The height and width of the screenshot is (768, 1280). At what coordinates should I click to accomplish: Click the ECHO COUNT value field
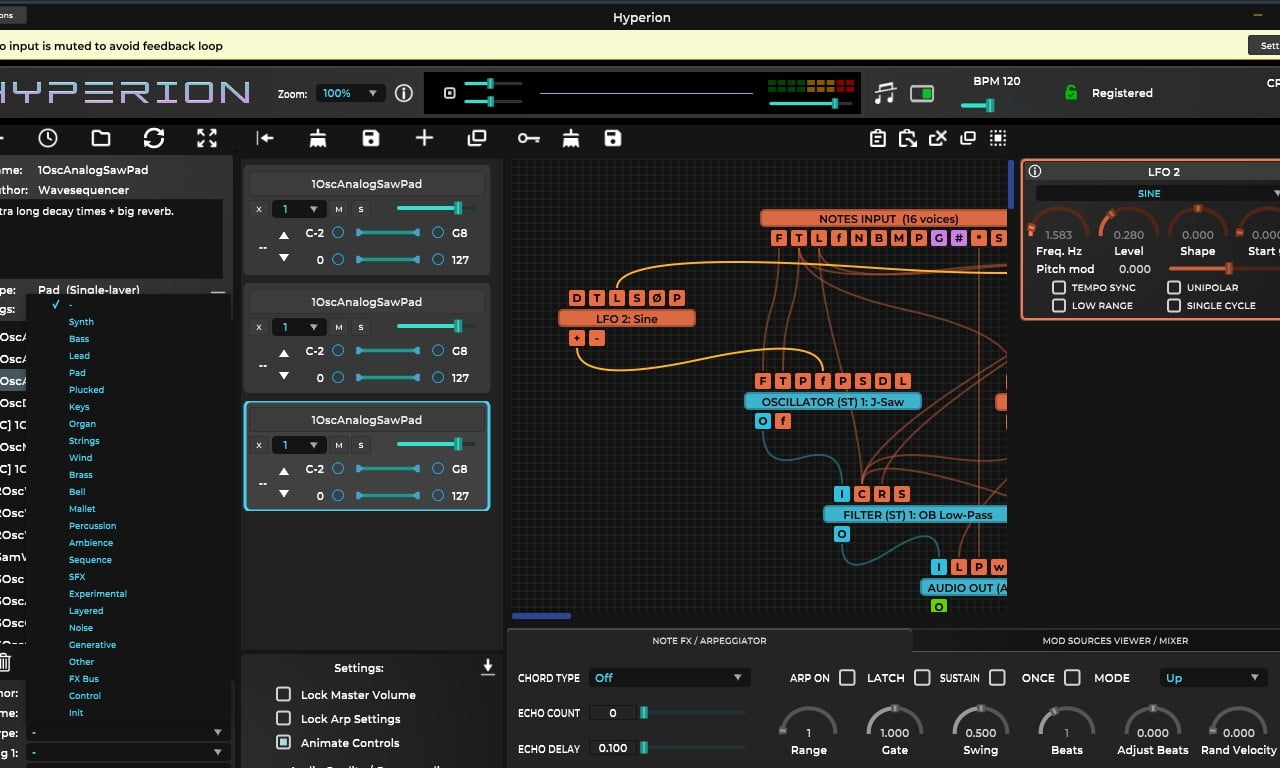coord(612,713)
